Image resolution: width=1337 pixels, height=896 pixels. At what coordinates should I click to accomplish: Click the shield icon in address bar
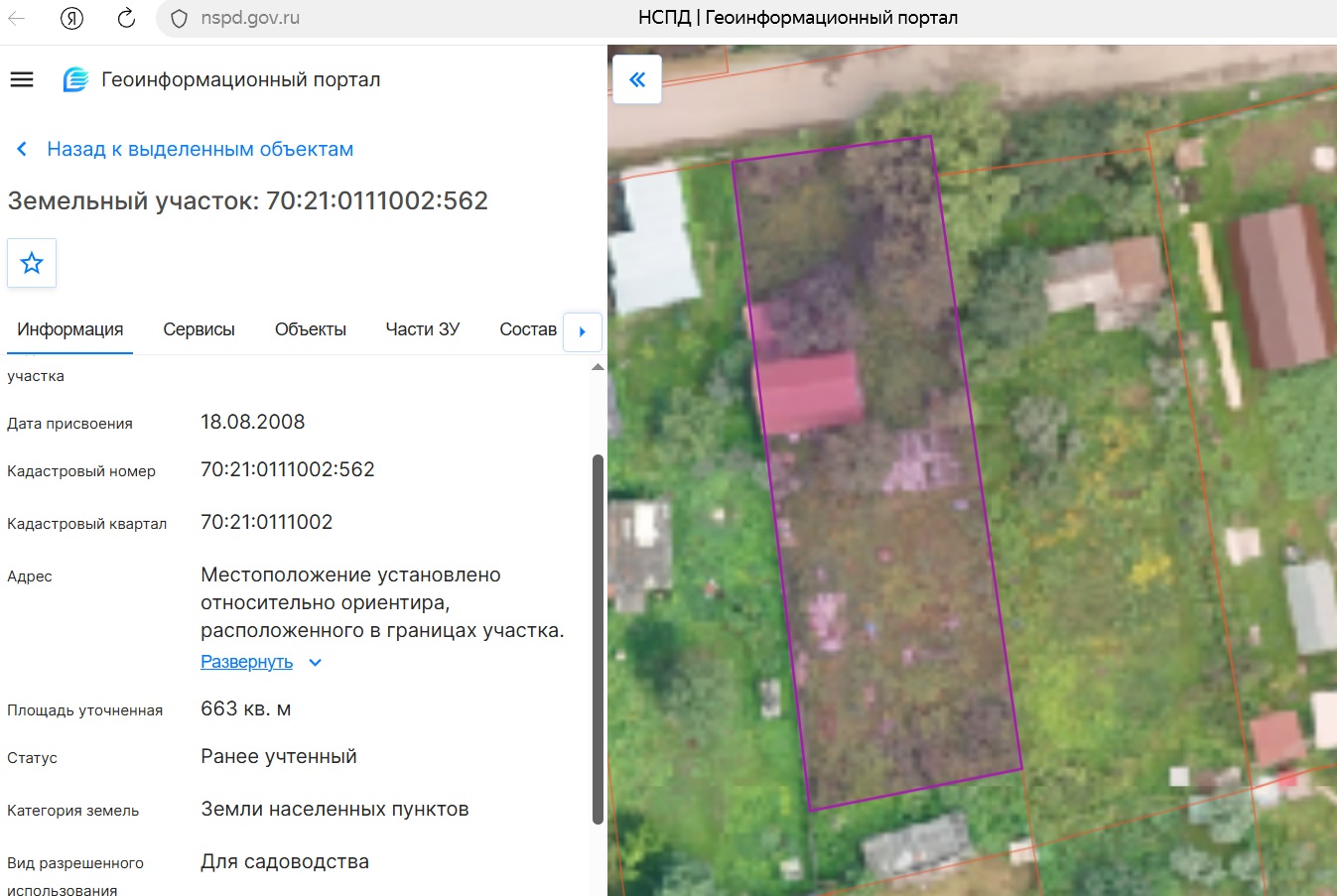179,19
